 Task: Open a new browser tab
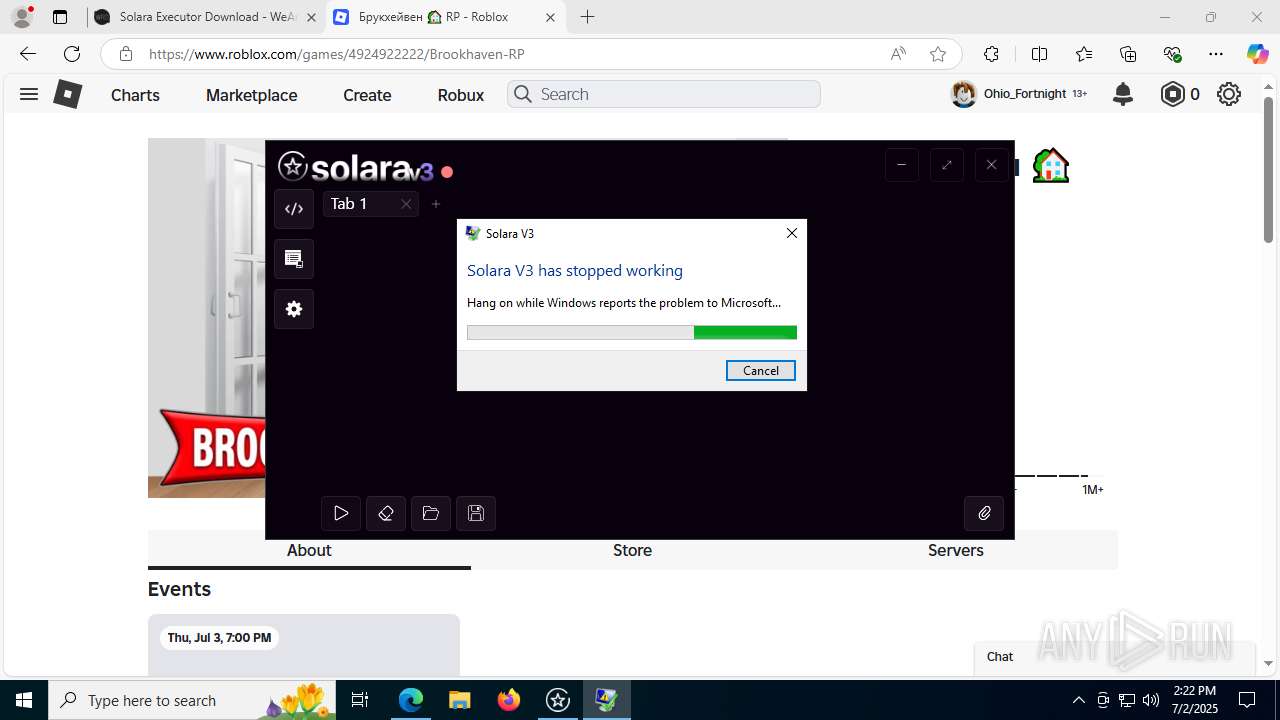pos(588,17)
